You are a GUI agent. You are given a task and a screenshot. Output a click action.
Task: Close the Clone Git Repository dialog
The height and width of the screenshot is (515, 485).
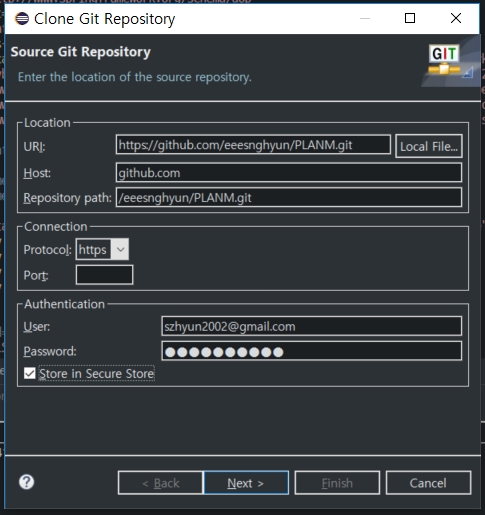pos(456,18)
